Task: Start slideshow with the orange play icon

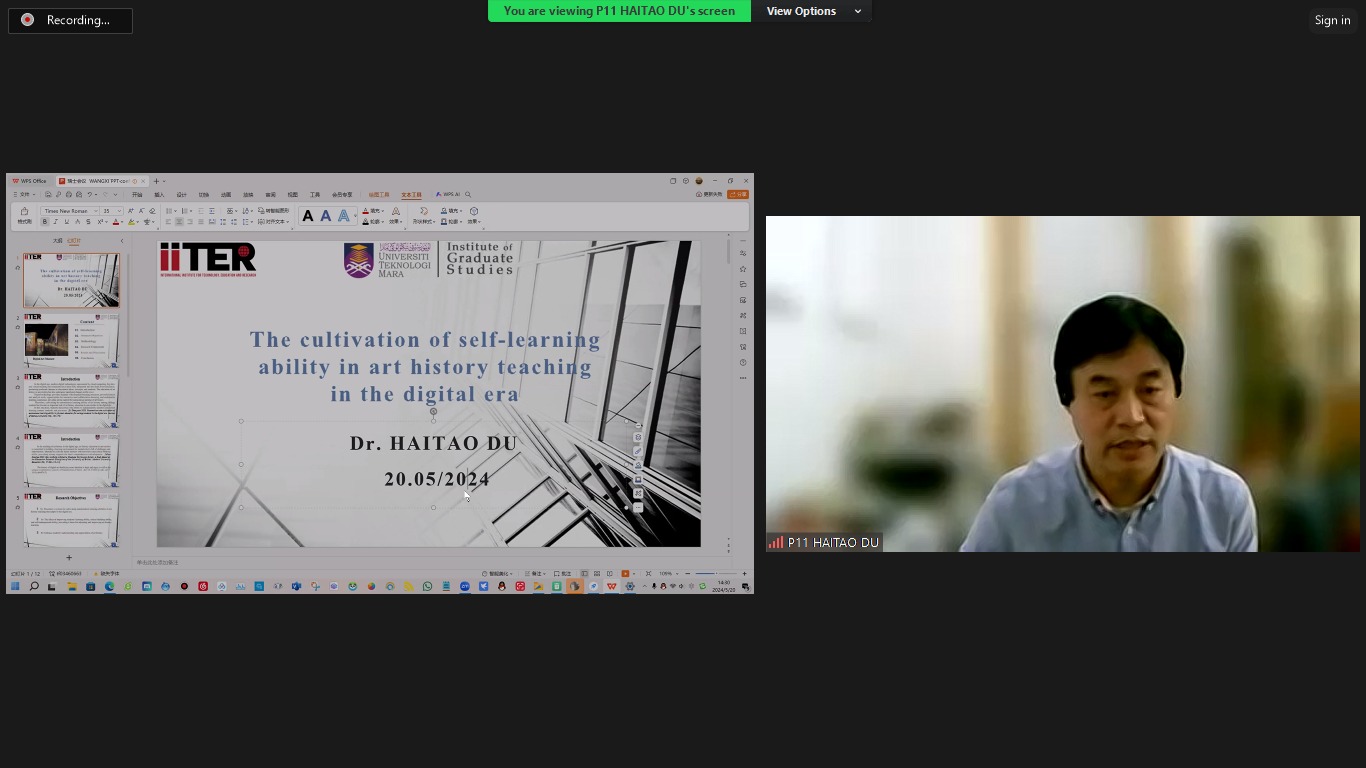Action: pos(625,573)
